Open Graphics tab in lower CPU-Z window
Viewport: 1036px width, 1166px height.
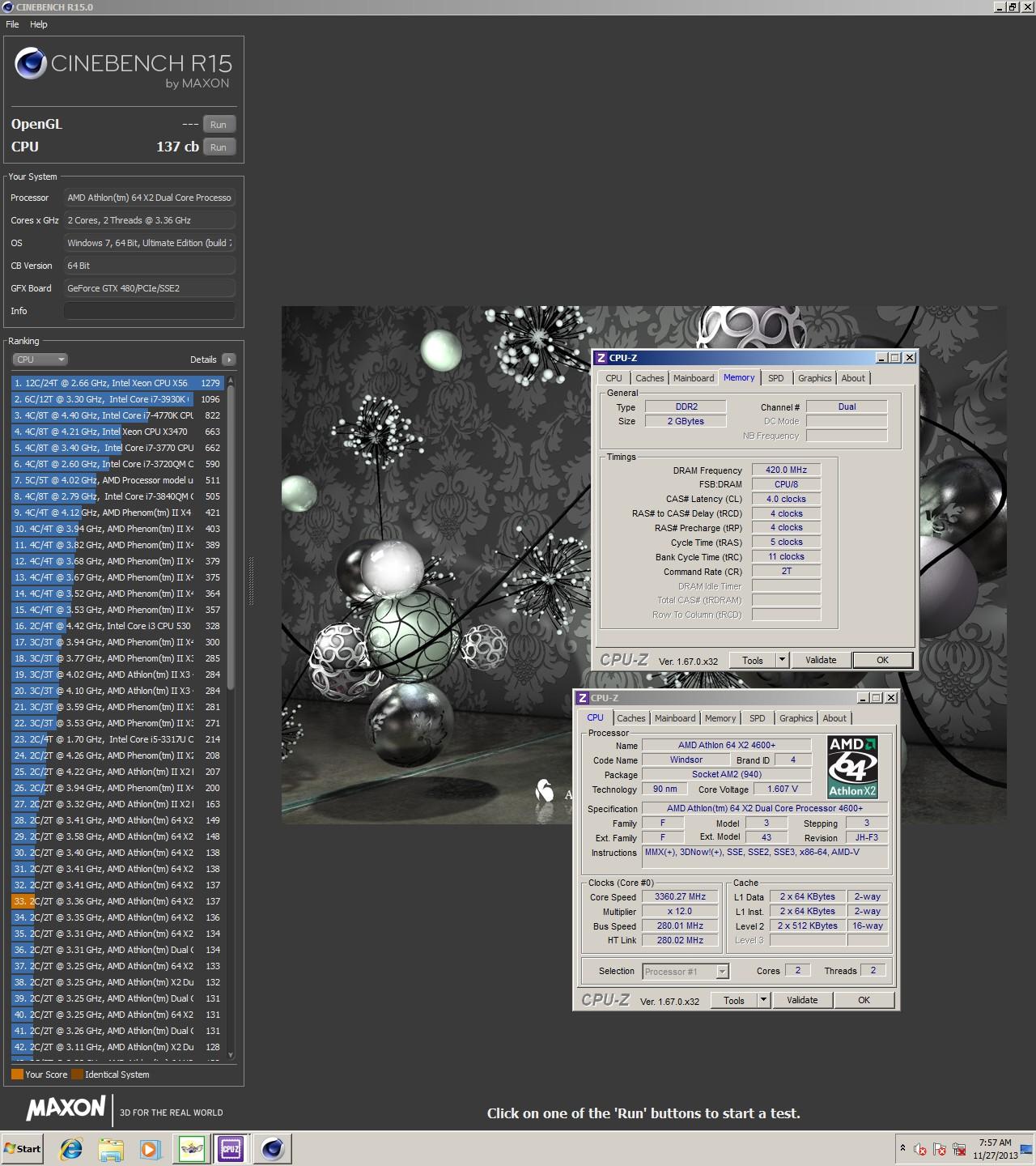click(x=796, y=718)
